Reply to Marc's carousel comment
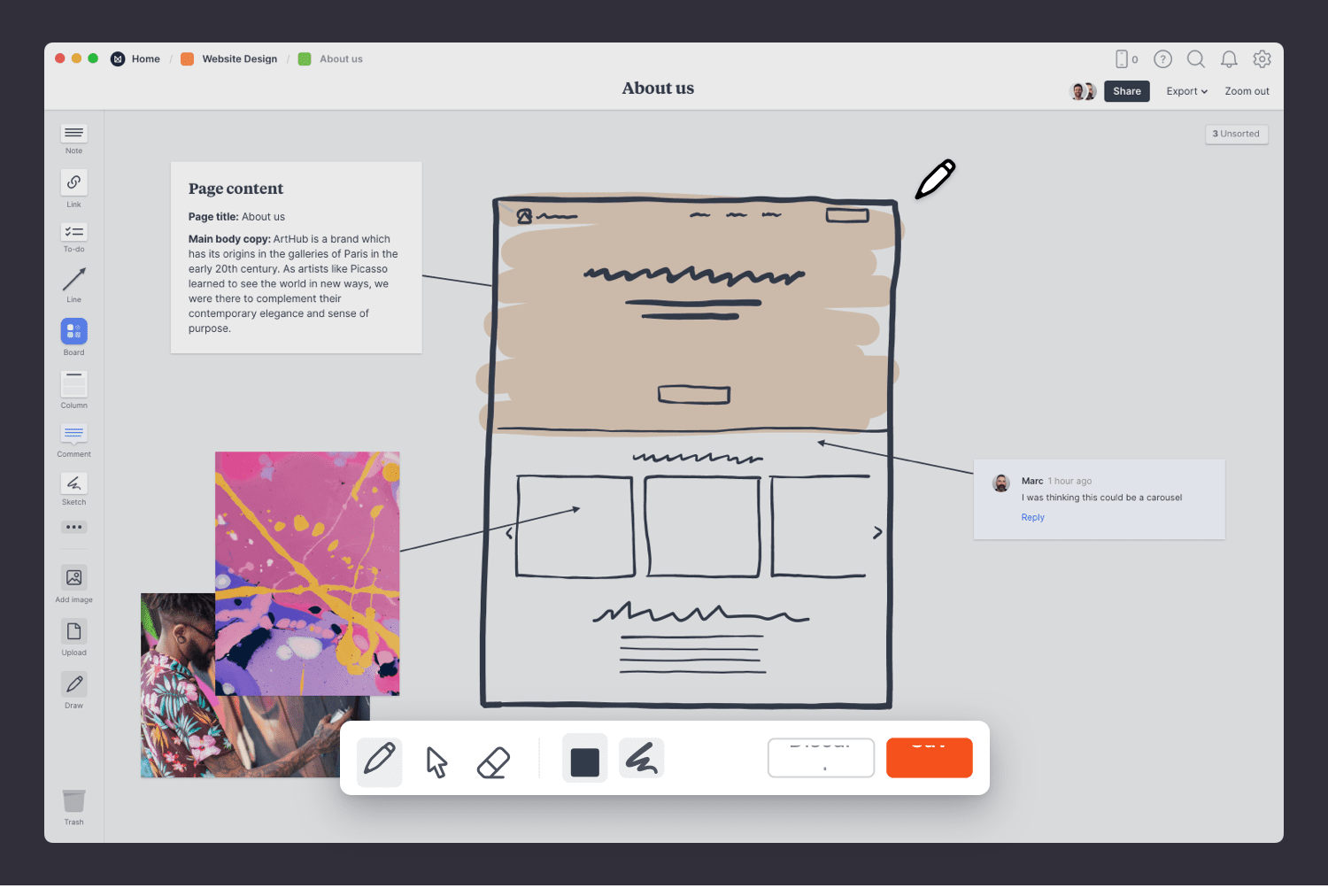Viewport: 1328px width, 896px height. point(1032,517)
